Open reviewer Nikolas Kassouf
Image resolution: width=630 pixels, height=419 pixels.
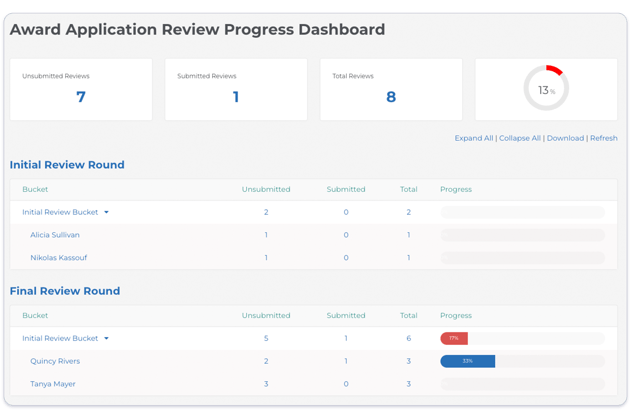[x=59, y=258]
